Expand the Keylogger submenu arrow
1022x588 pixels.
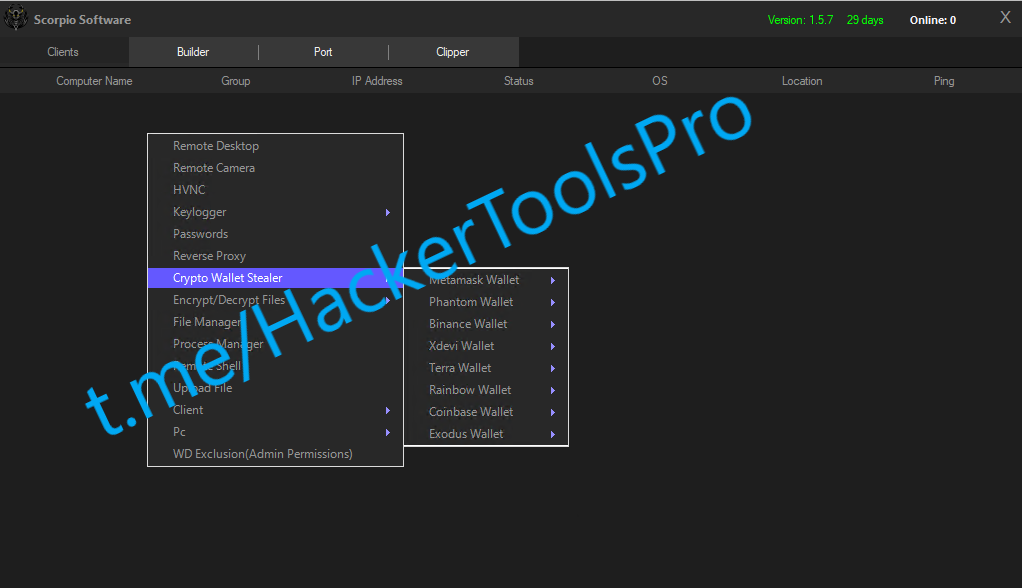[388, 213]
